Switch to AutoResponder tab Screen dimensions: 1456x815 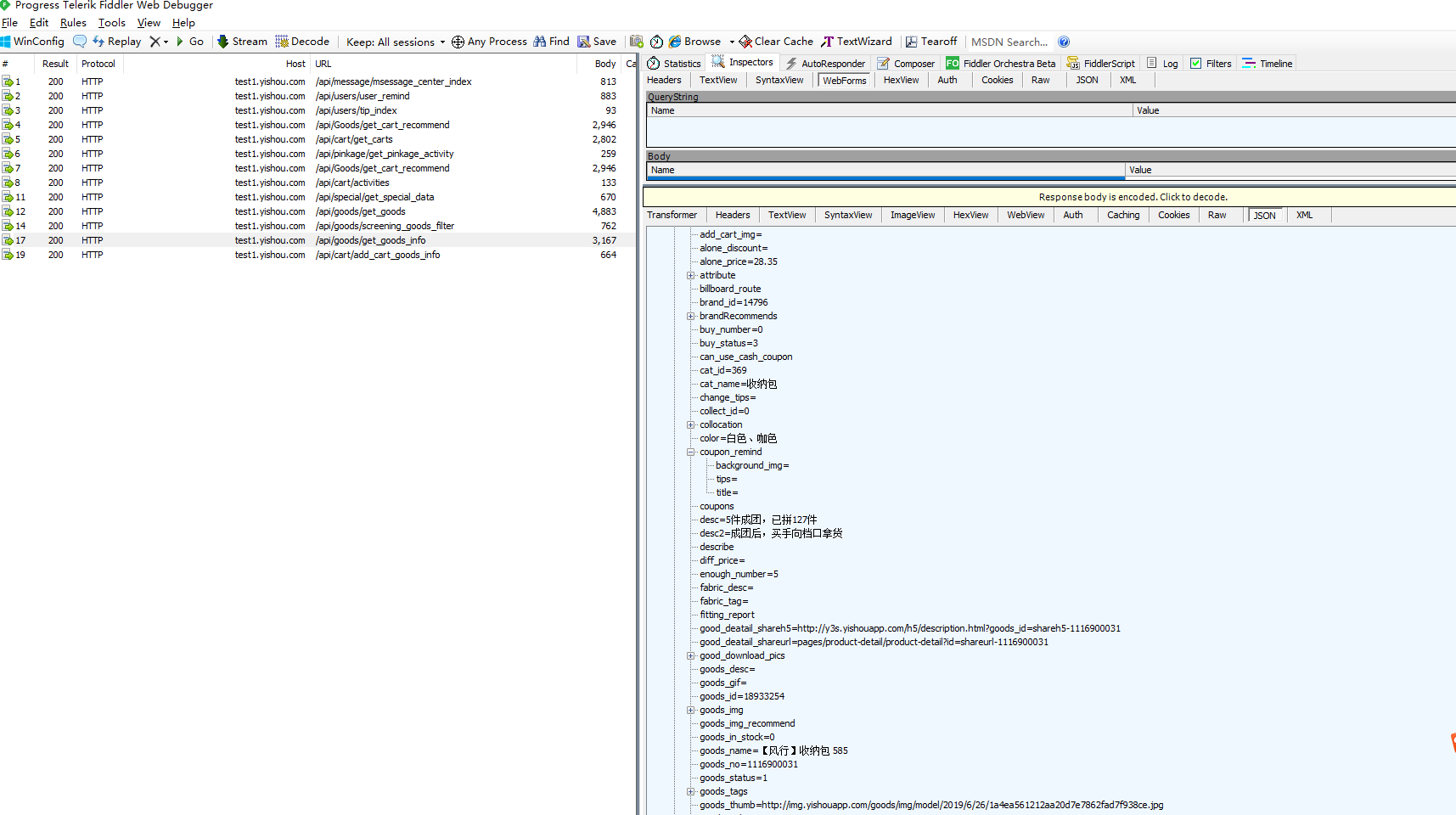pos(825,64)
